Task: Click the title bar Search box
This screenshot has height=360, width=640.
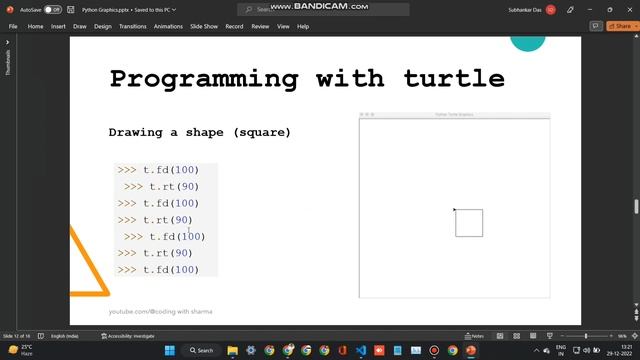Action: pyautogui.click(x=323, y=9)
